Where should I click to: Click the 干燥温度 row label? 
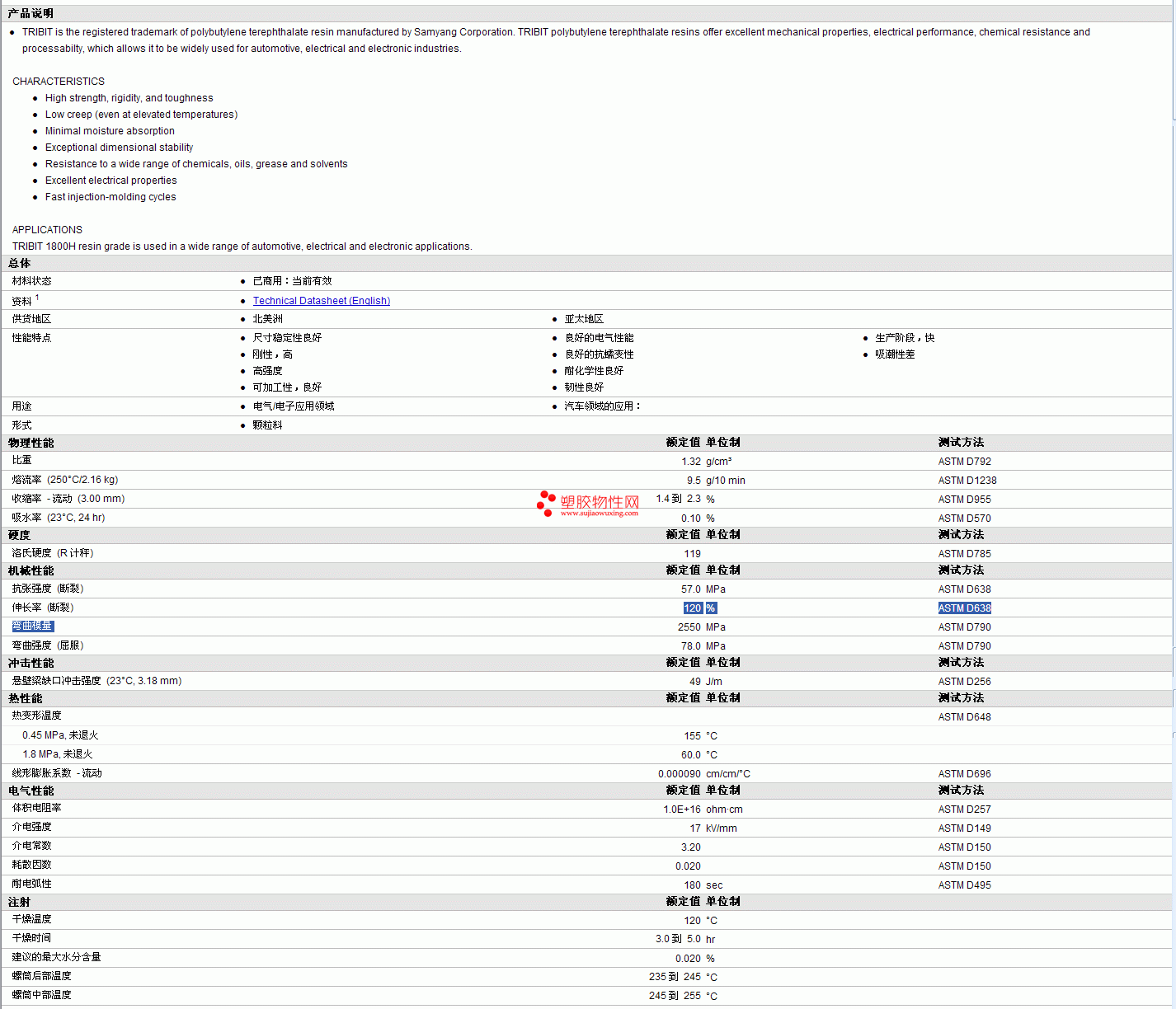(32, 919)
